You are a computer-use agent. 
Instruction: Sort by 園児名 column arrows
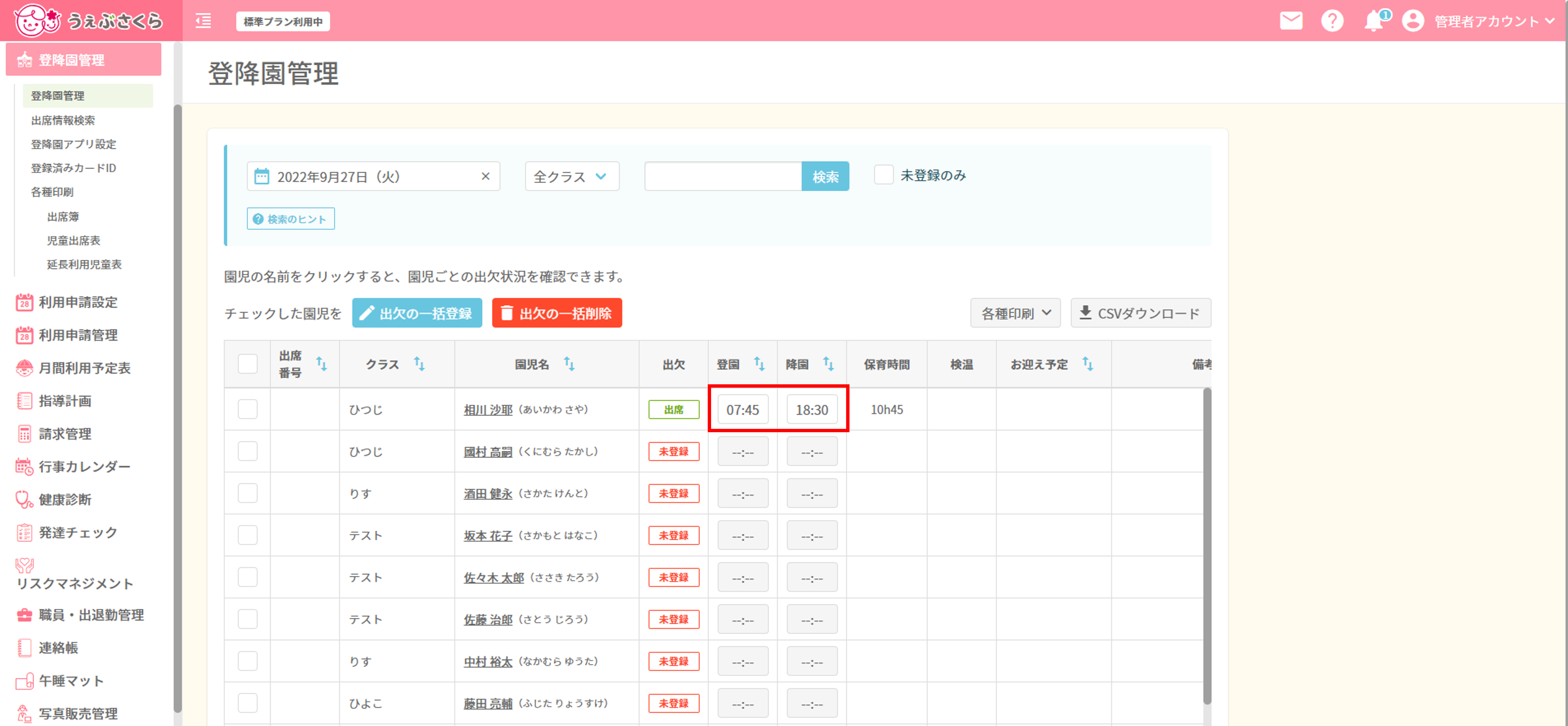[569, 364]
